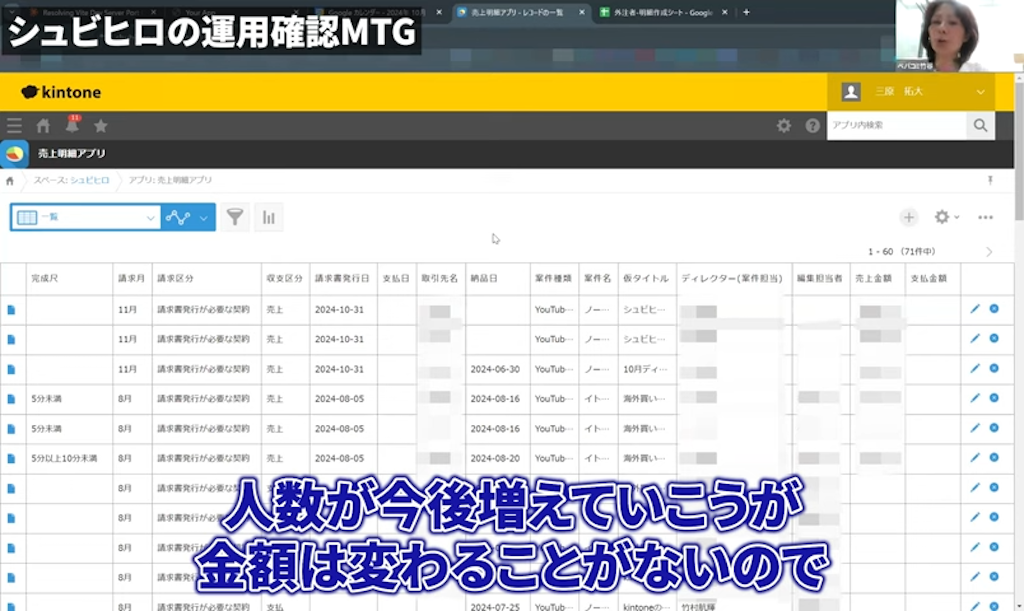The image size is (1024, 611).
Task: Open the three-dot options menu above the list
Action: [x=984, y=216]
